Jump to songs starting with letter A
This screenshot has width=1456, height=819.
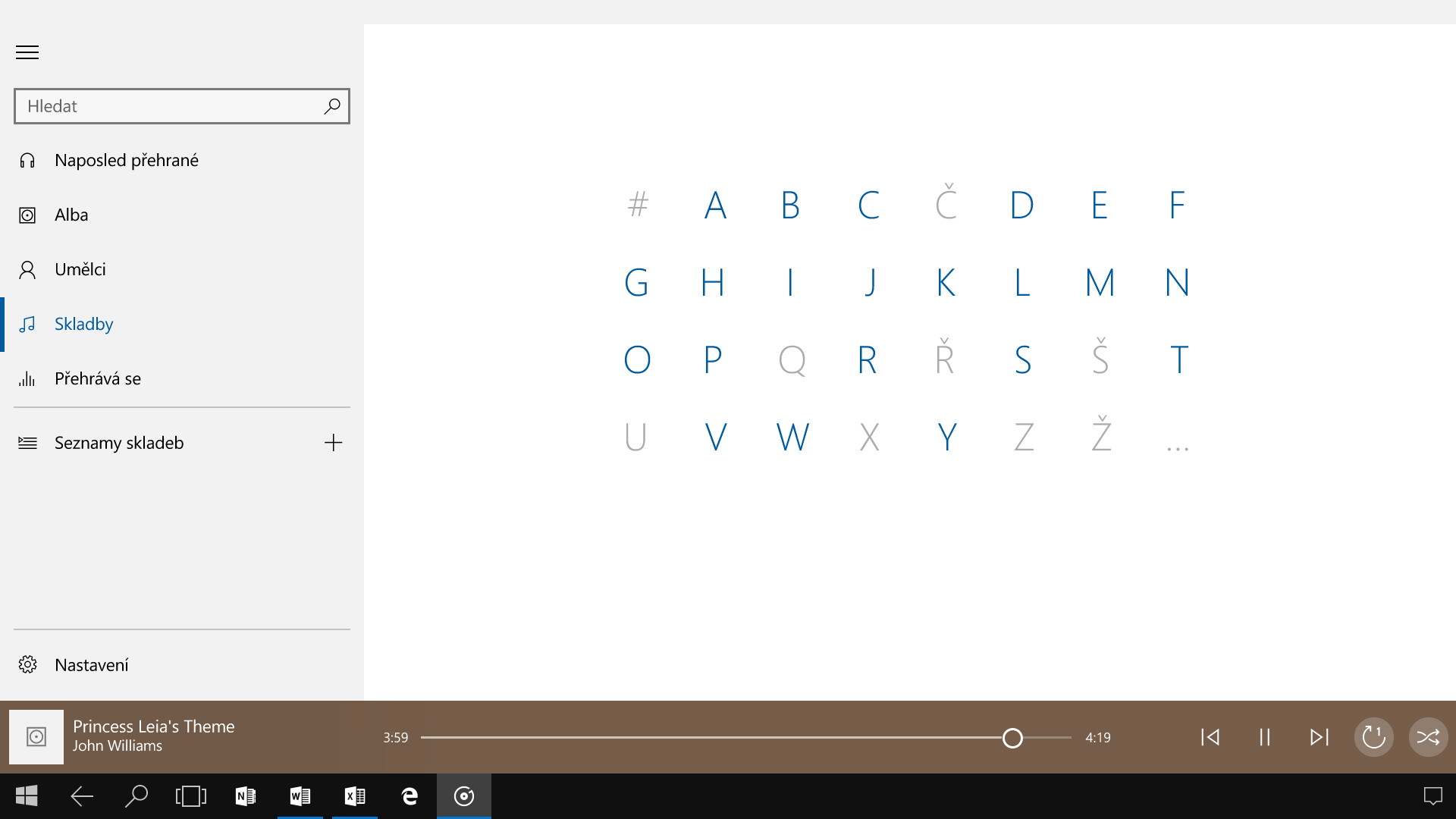click(714, 204)
